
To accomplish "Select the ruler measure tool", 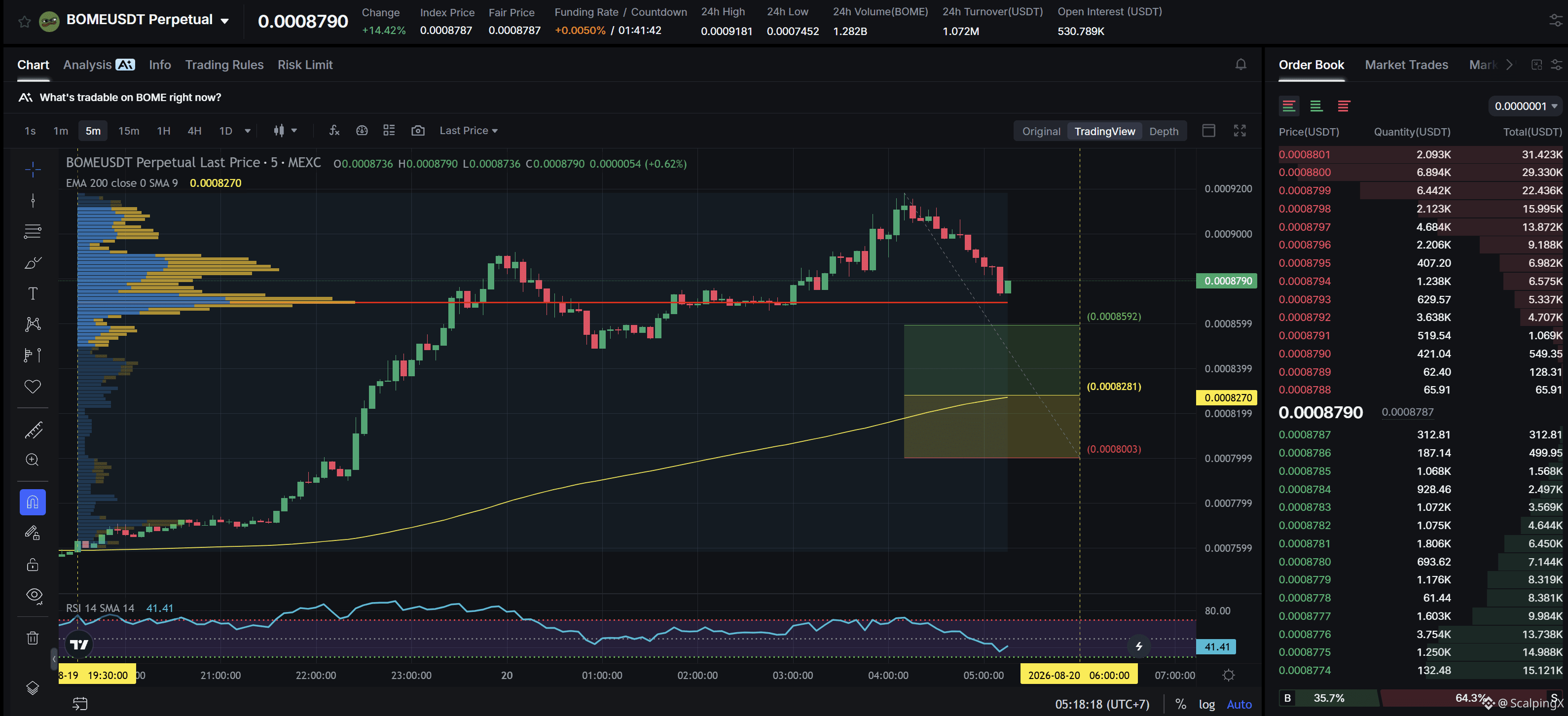I will (33, 430).
